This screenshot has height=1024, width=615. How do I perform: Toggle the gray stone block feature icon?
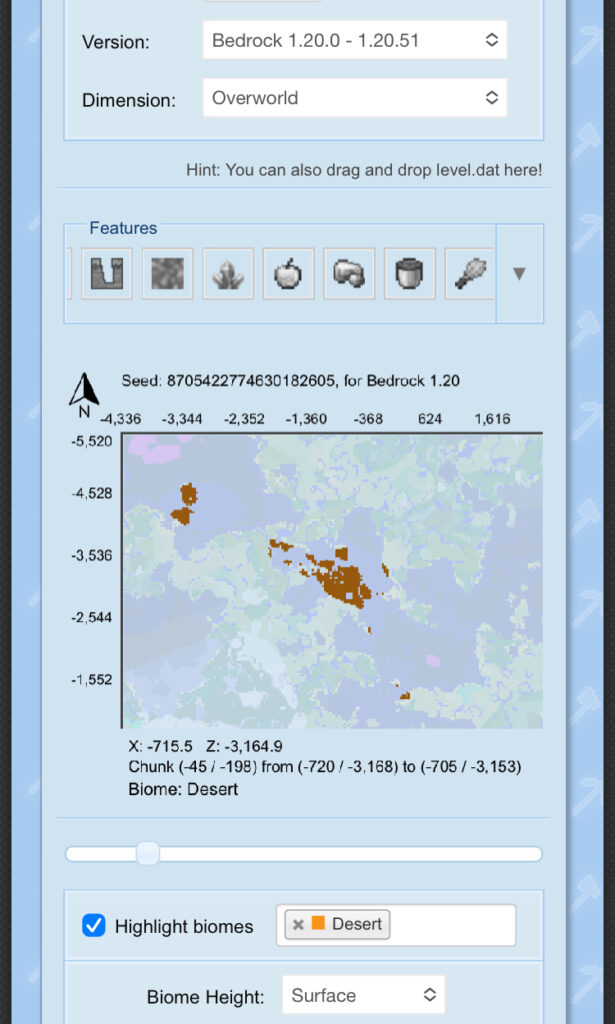tap(168, 274)
